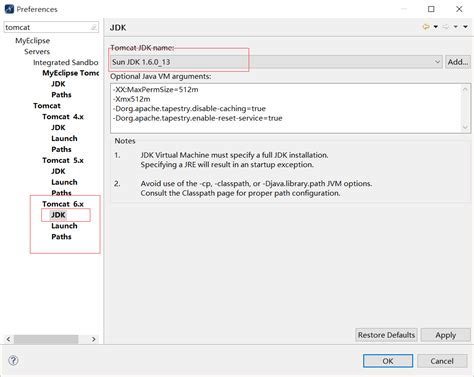
Task: Click the forward navigation arrow icon
Action: (x=446, y=27)
